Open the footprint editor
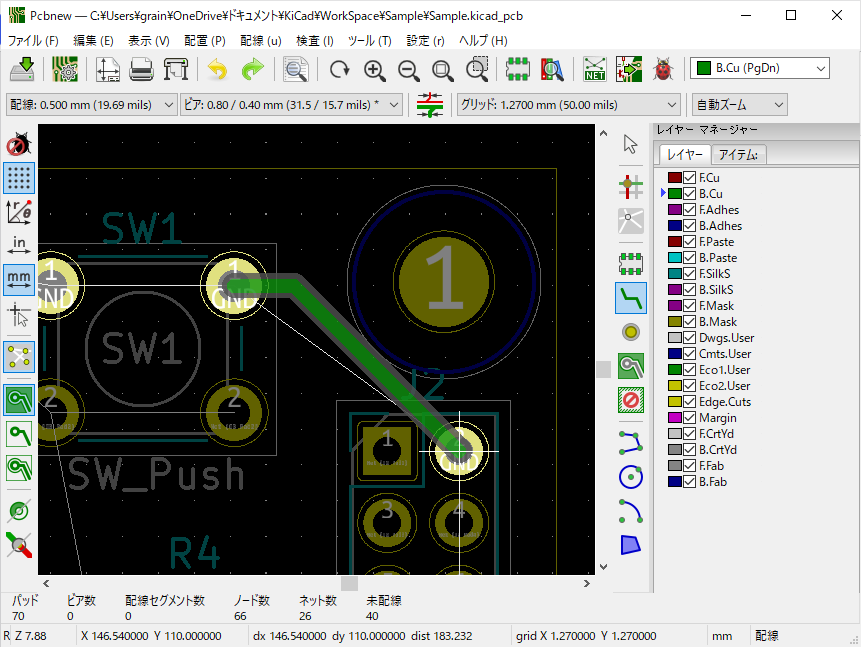Screen dimensions: 861x647 click(517, 69)
